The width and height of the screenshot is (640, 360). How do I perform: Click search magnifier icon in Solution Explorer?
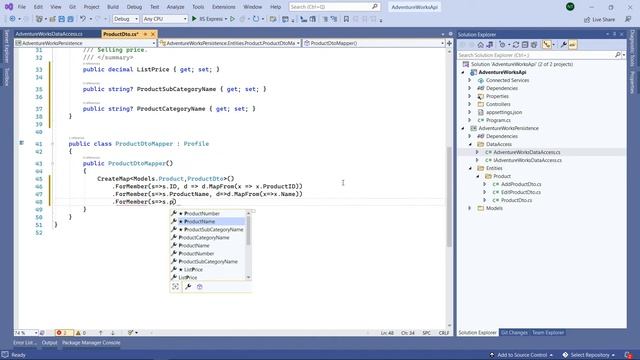point(618,55)
